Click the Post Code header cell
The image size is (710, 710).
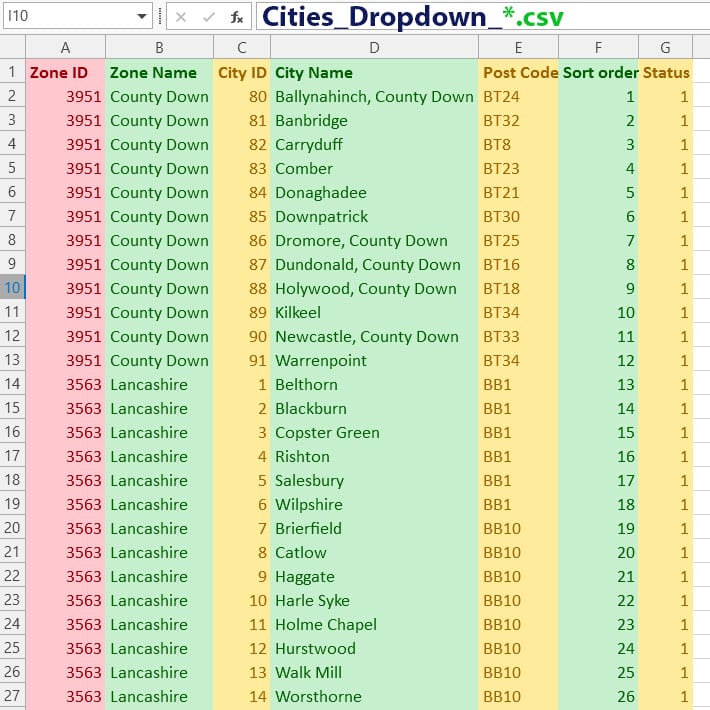[518, 72]
